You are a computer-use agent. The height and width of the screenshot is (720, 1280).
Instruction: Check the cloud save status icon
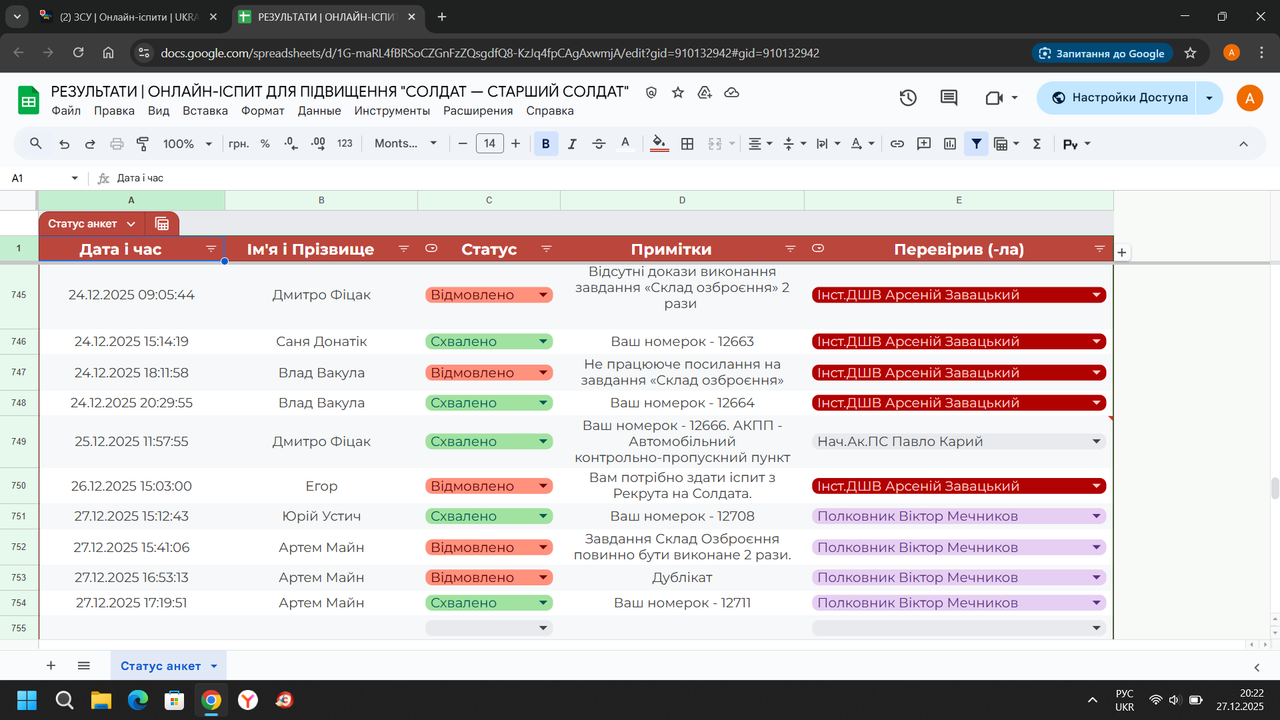coord(731,92)
